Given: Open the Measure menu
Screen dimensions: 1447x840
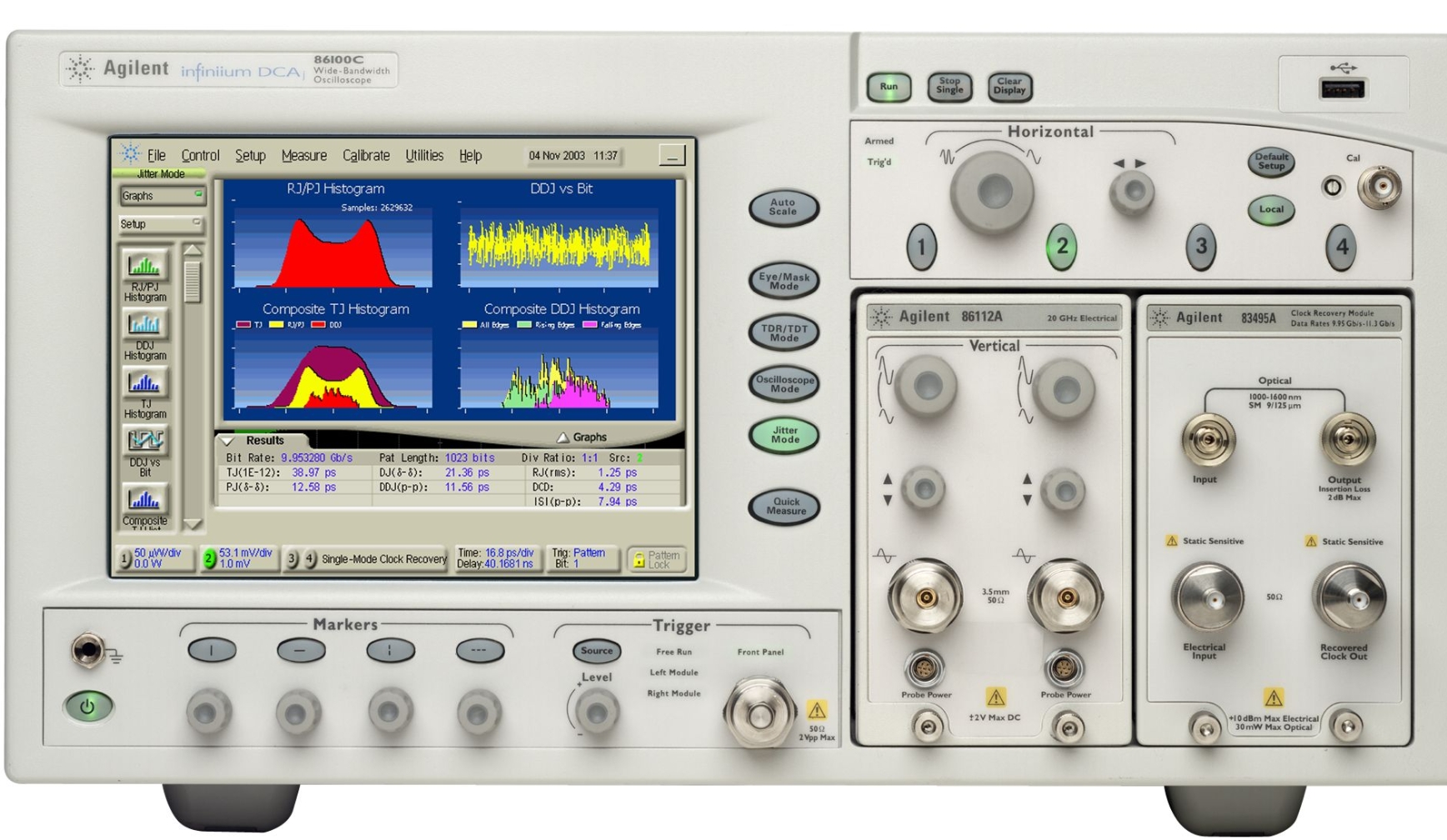Looking at the screenshot, I should point(303,156).
